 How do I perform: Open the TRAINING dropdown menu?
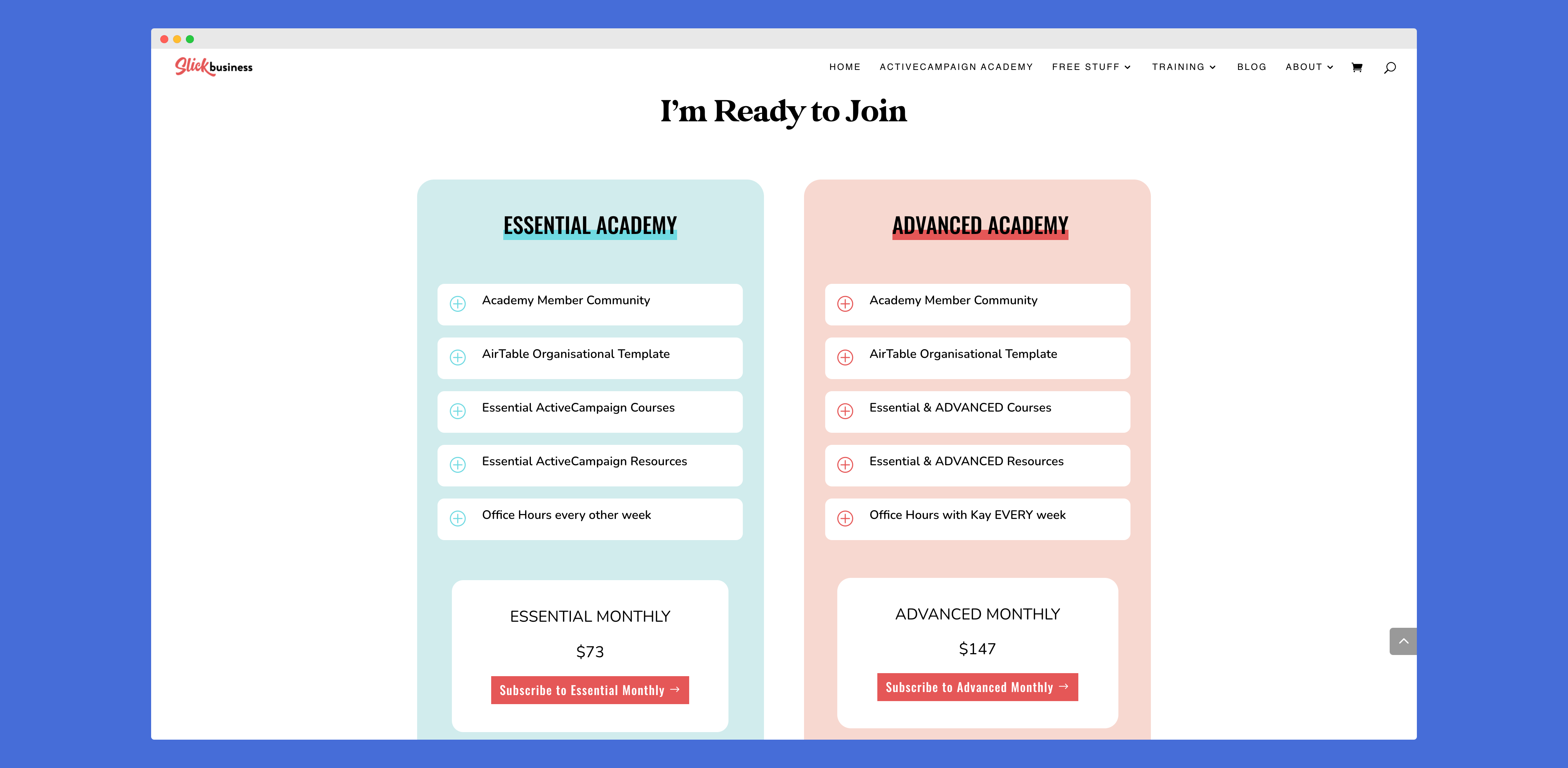click(1185, 67)
